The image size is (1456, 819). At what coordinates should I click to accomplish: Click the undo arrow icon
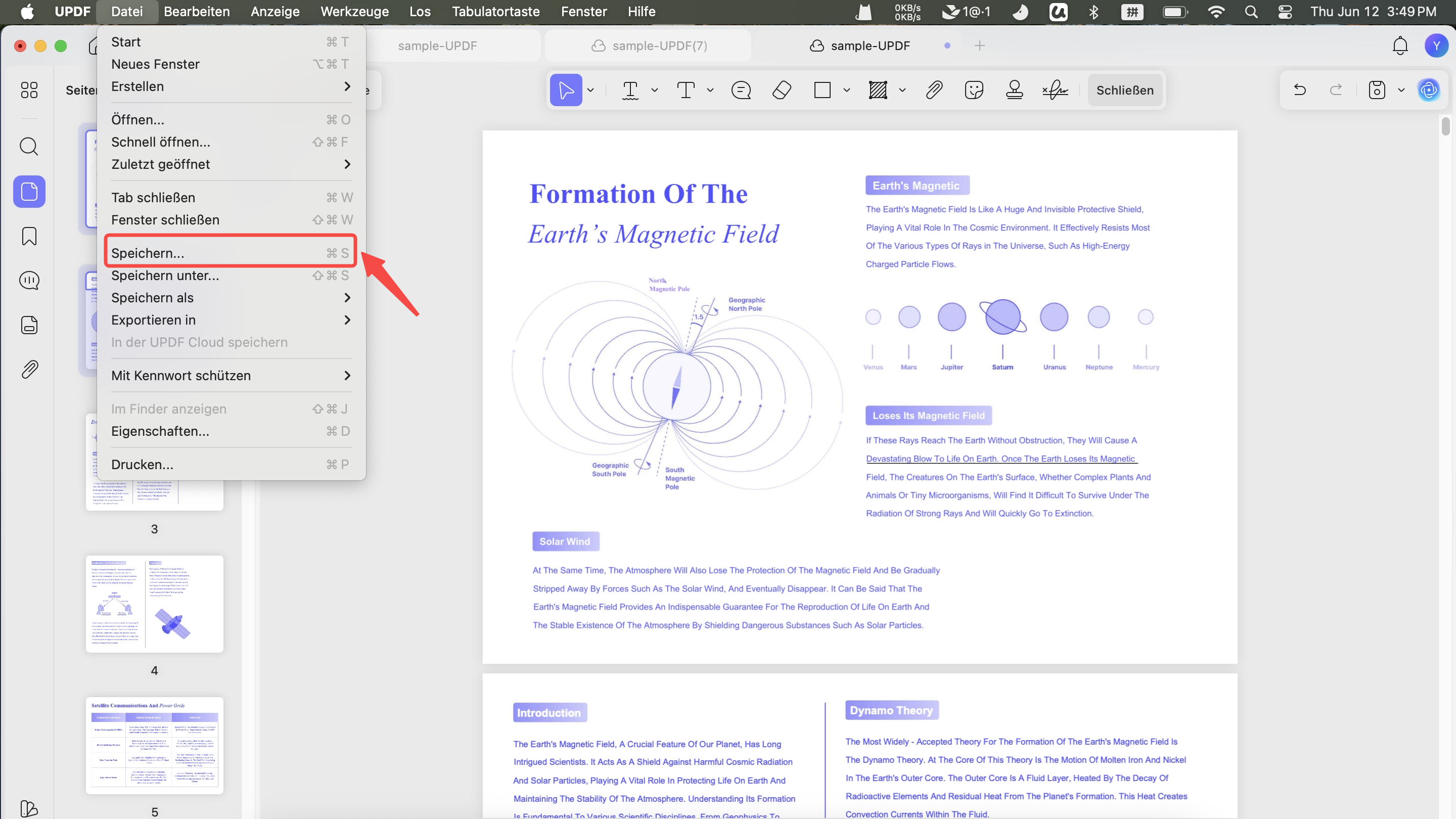[1299, 90]
